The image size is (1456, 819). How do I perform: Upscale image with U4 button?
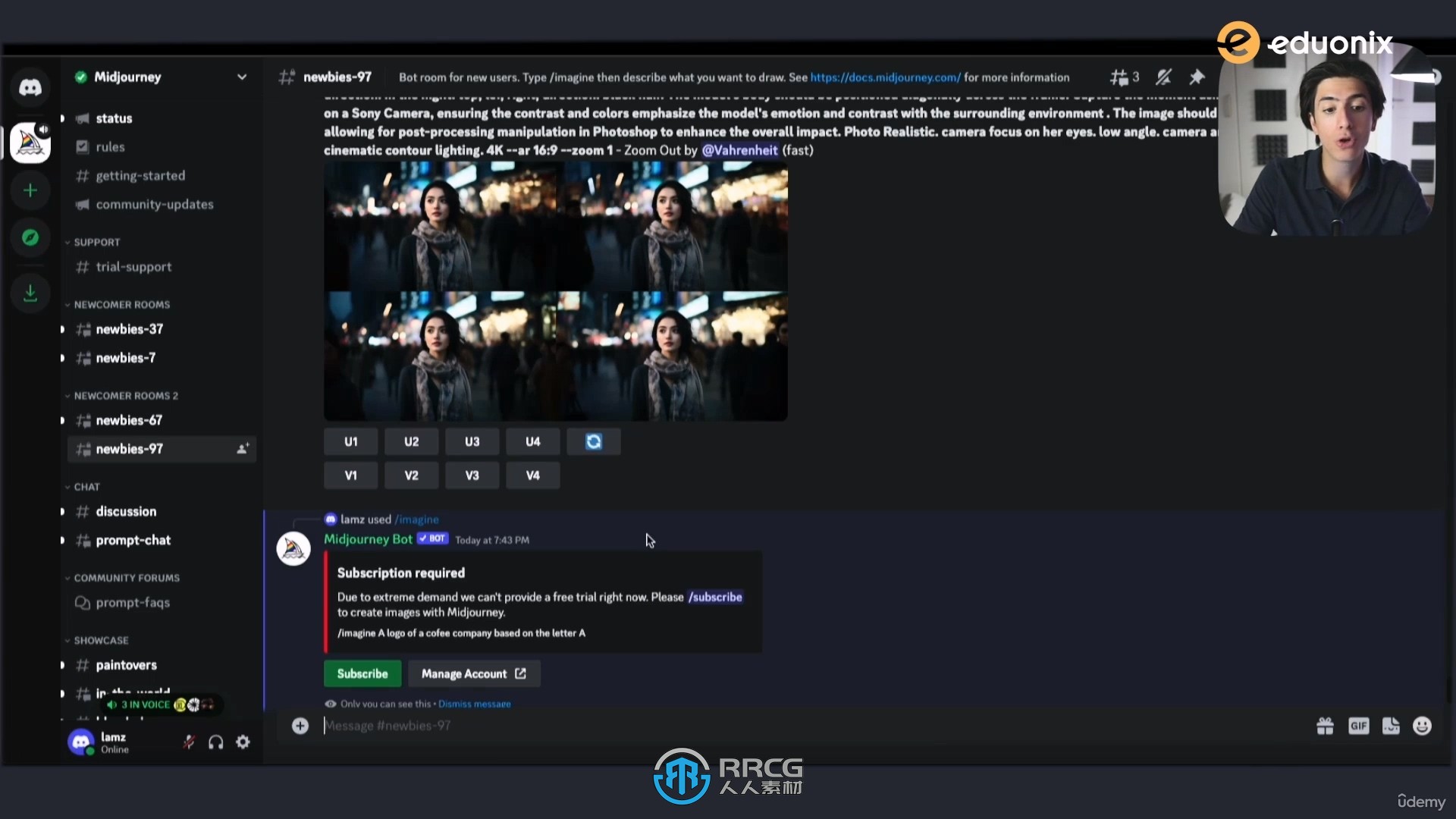tap(533, 441)
